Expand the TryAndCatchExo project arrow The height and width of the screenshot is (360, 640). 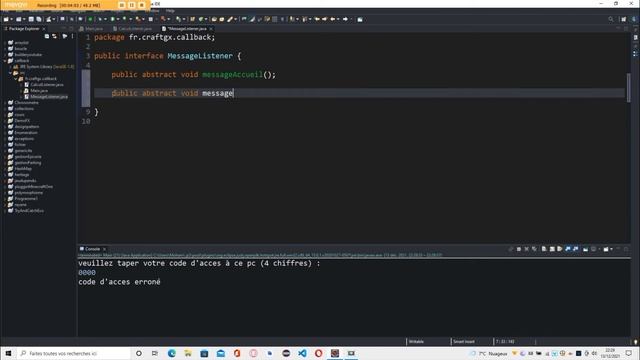[x=6, y=211]
